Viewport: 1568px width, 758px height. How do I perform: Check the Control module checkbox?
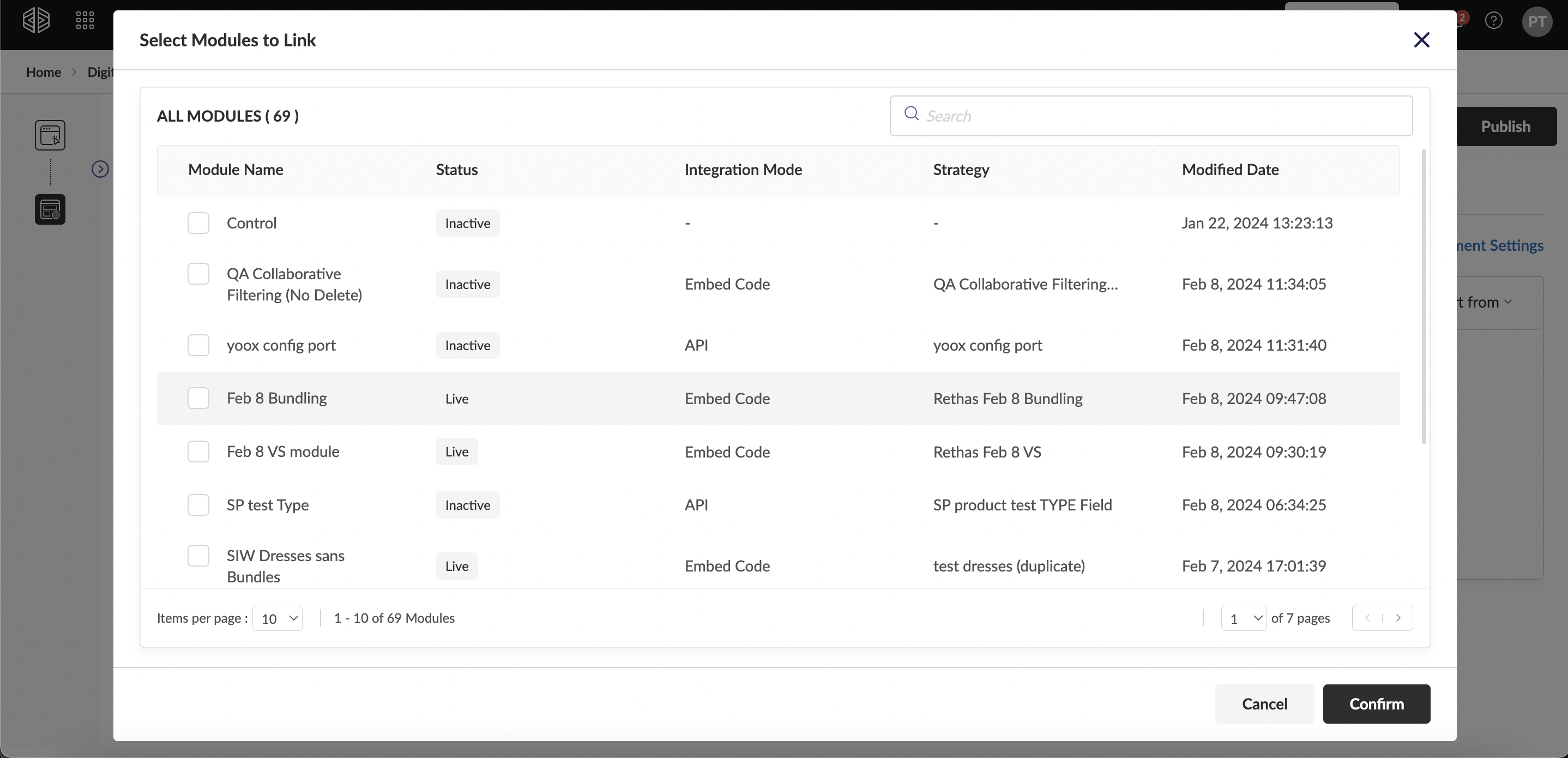(198, 223)
